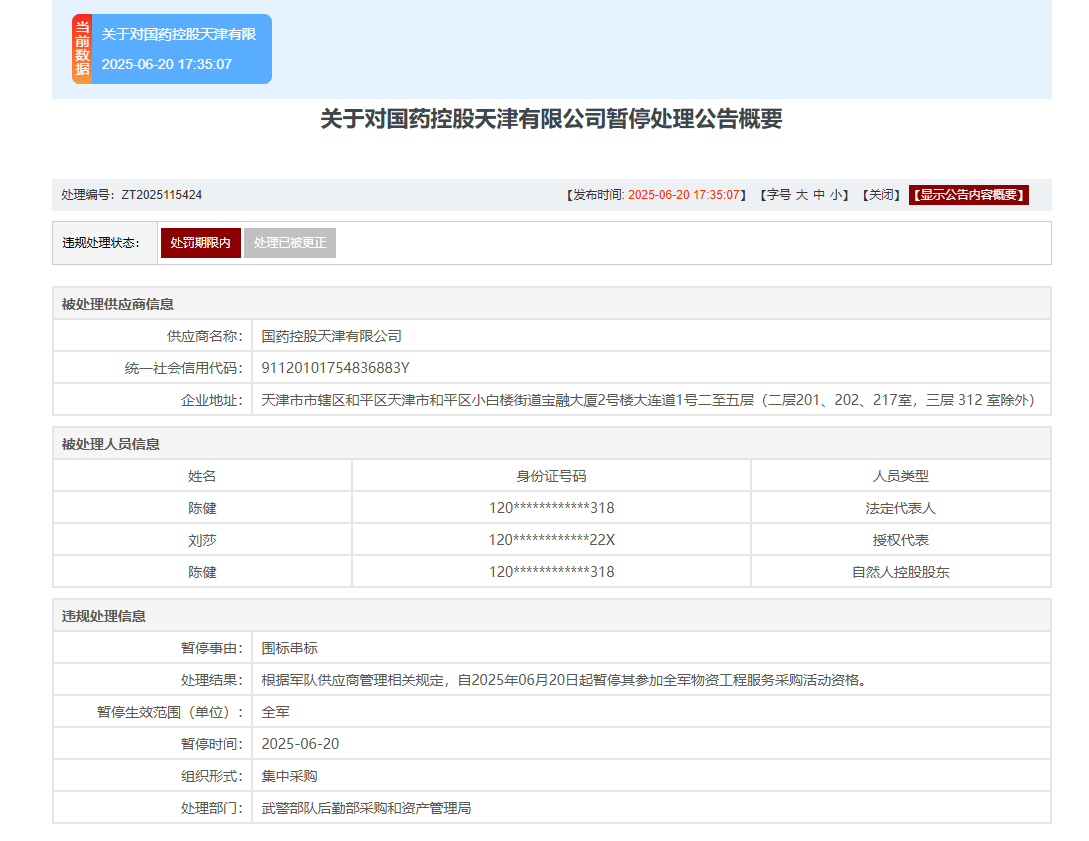Click the 集中采购 organization form value

[x=290, y=776]
